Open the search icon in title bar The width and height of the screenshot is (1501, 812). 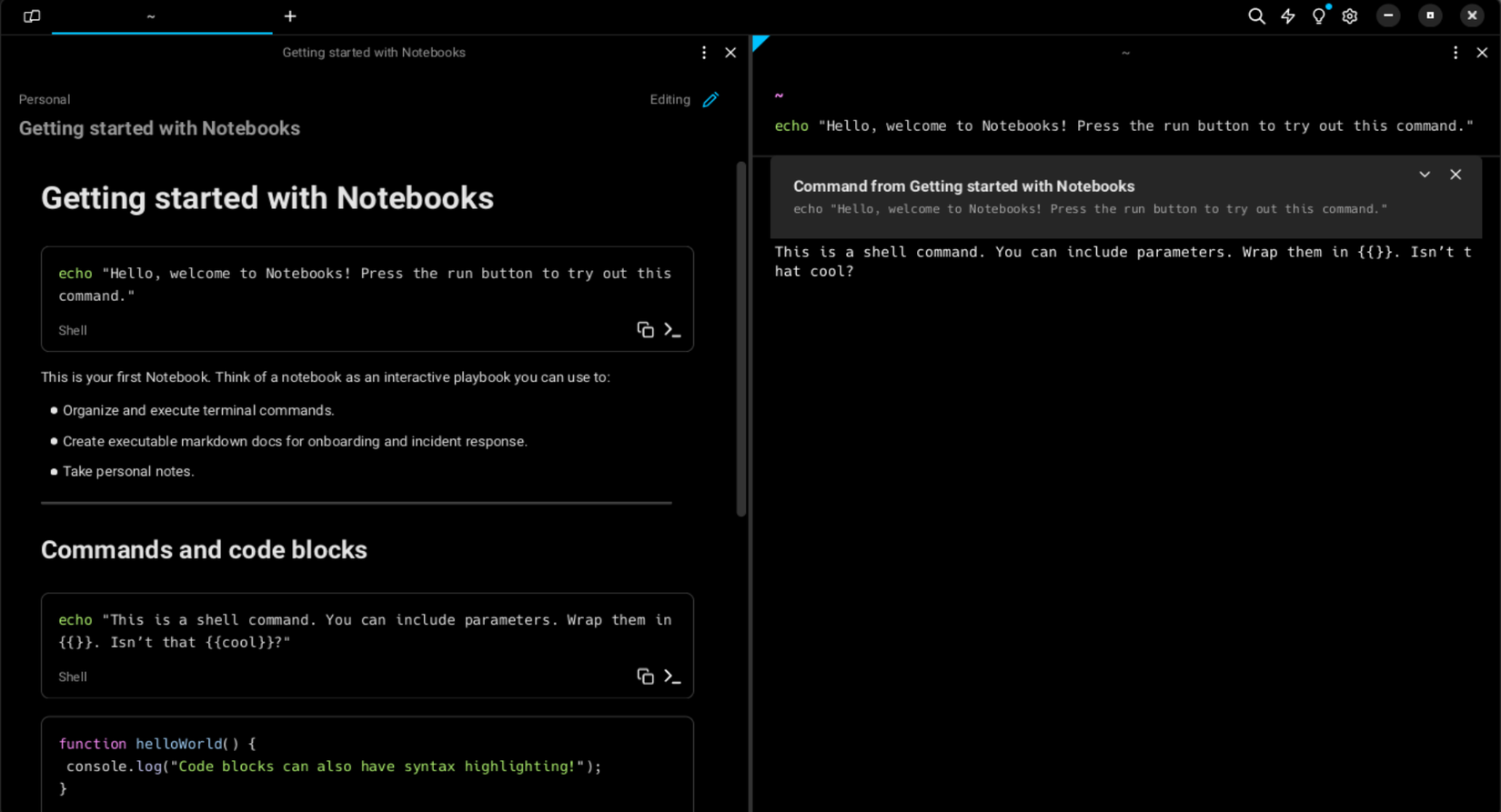tap(1256, 16)
